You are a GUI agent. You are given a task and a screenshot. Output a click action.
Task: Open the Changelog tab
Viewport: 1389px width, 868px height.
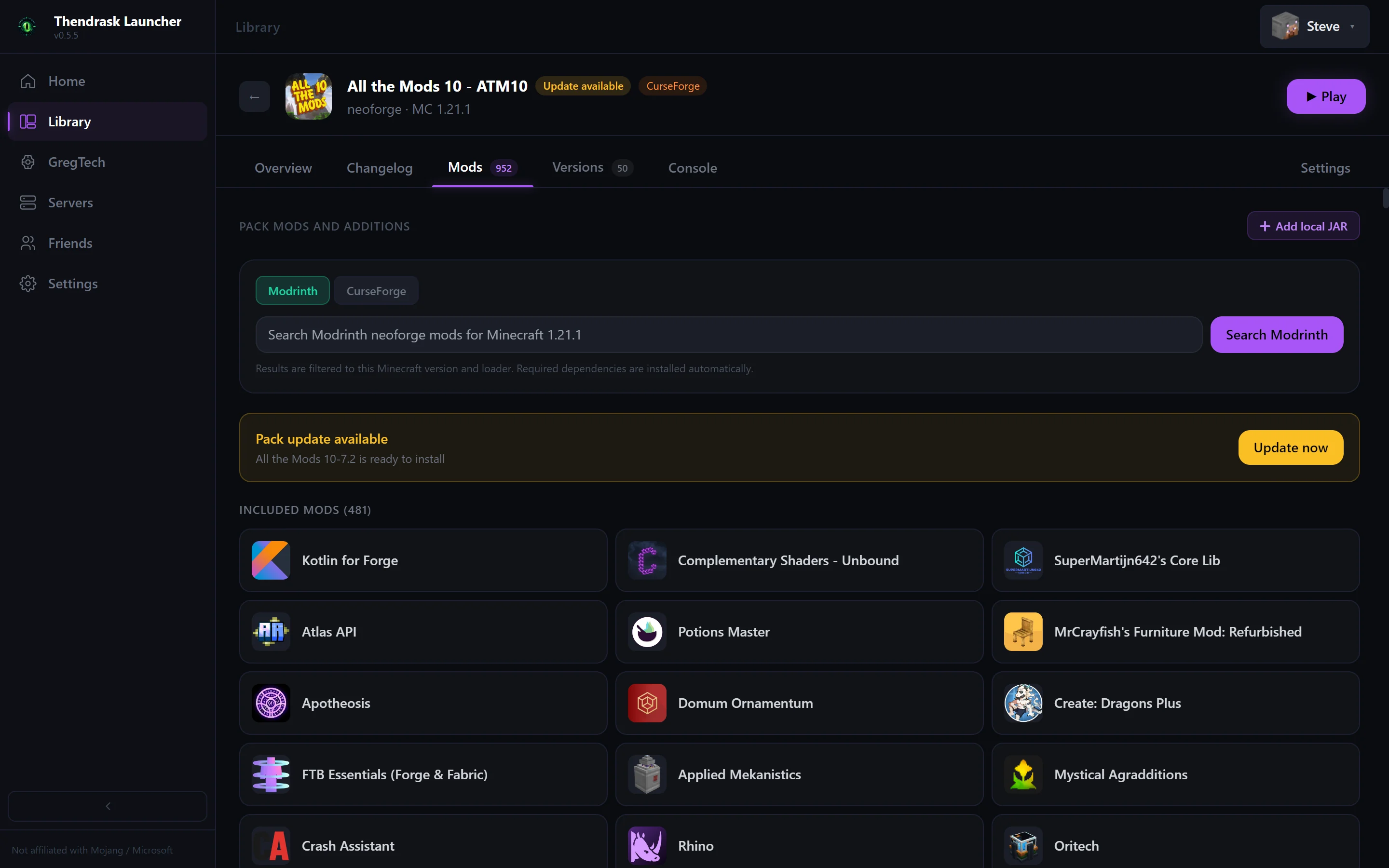(380, 168)
